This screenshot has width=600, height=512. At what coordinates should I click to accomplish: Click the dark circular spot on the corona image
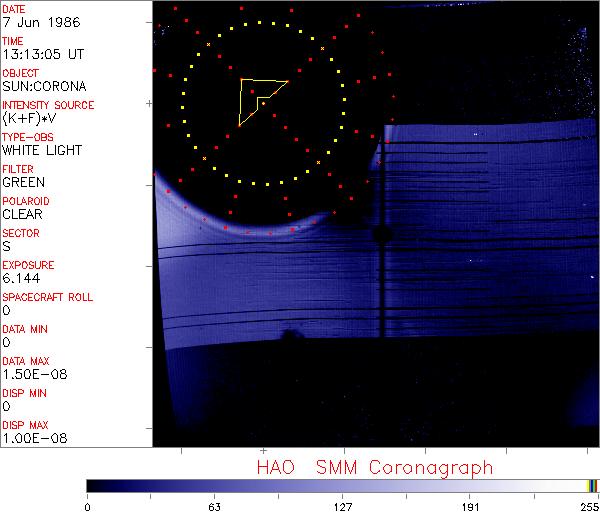tap(381, 234)
